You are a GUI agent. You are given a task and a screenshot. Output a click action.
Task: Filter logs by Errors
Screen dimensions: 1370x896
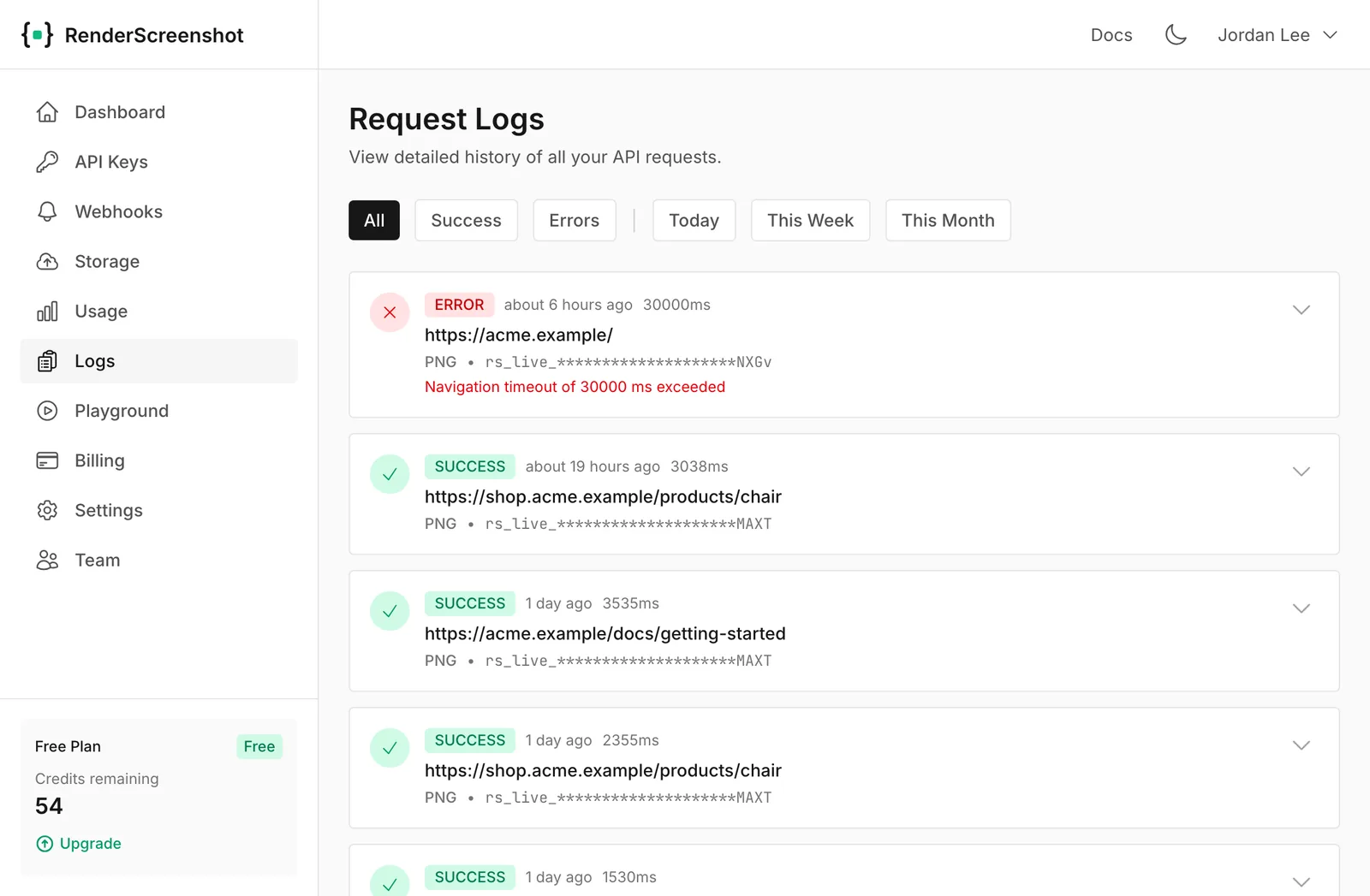pos(574,221)
